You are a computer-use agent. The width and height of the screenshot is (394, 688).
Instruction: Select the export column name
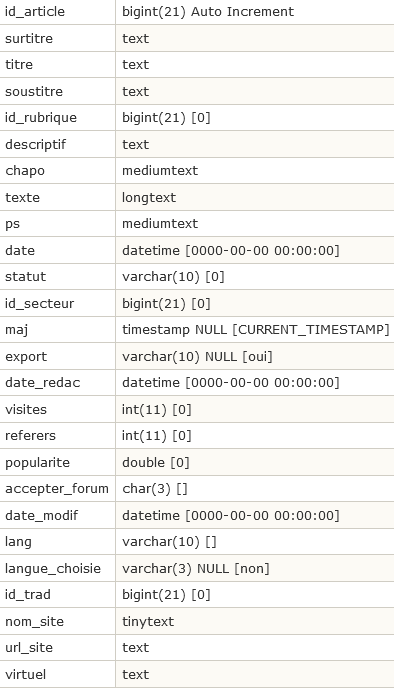(26, 356)
